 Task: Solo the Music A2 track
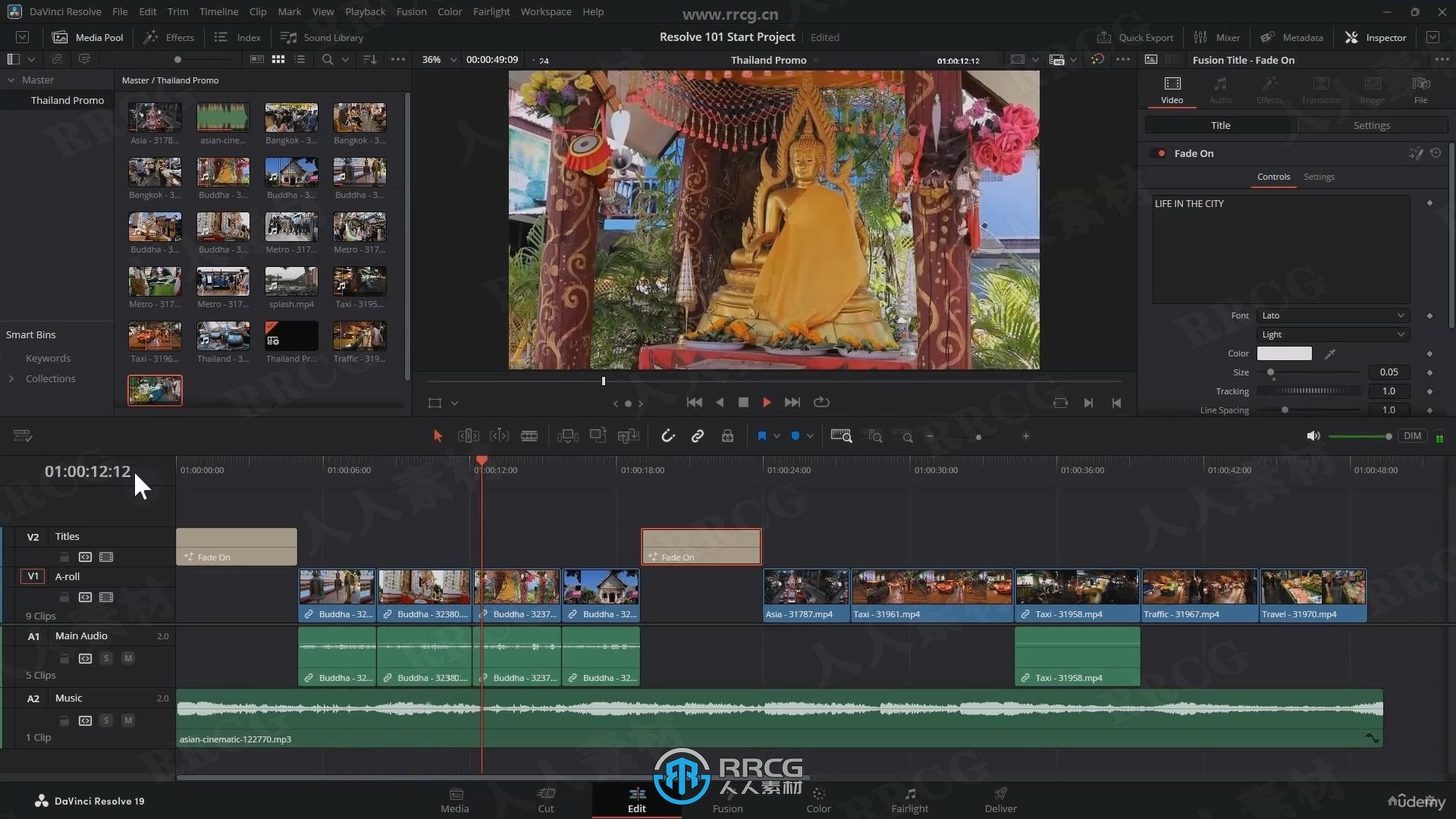click(x=106, y=720)
